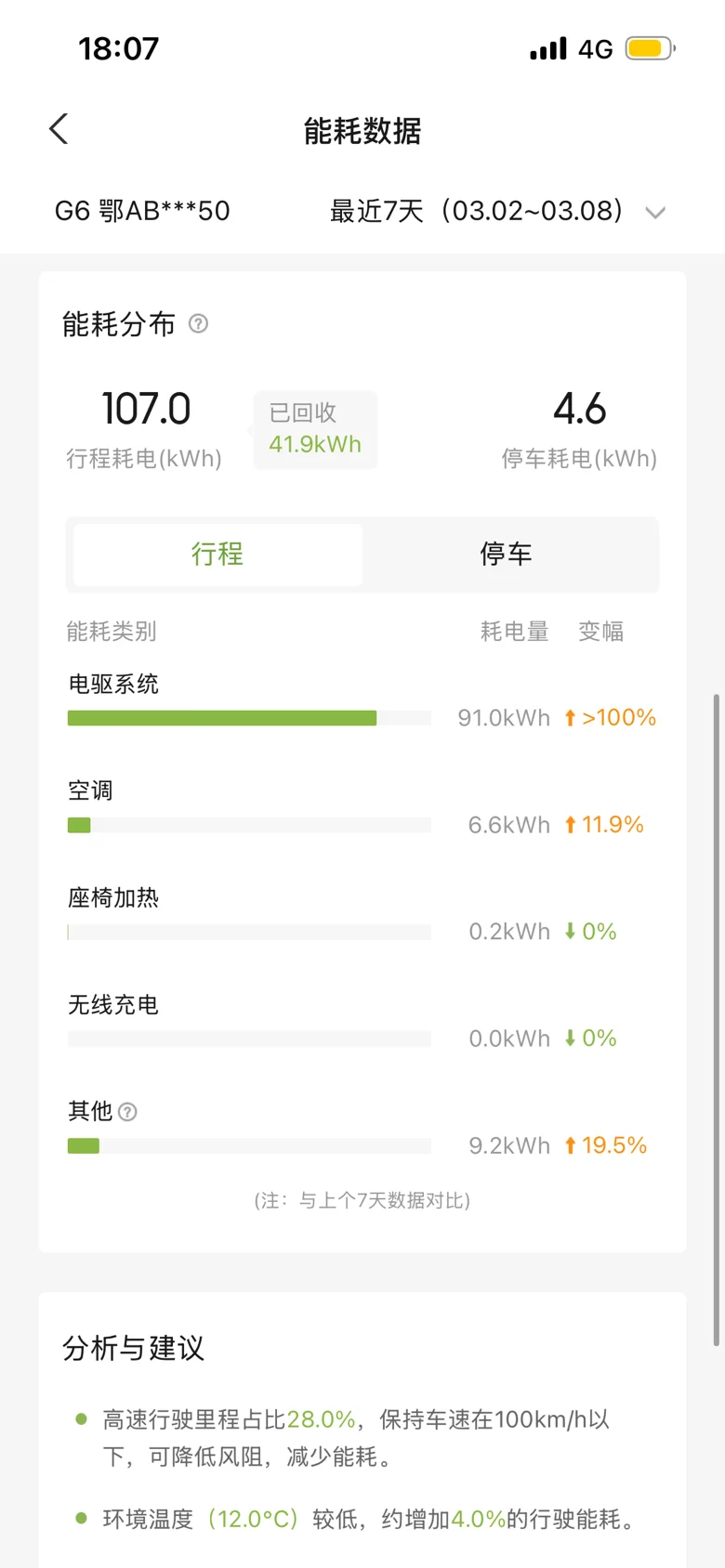Tap the 4.6 停车耗电 value
Viewport: 725px width, 1568px height.
tap(579, 409)
